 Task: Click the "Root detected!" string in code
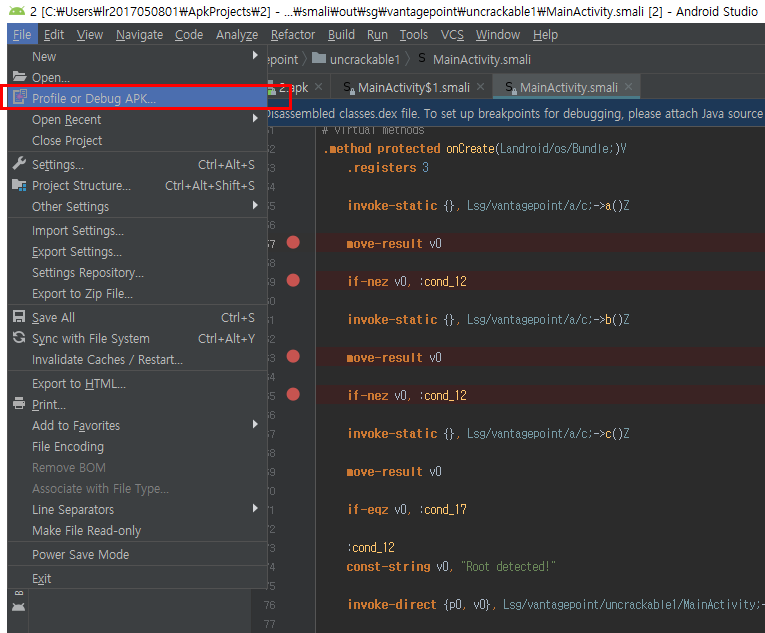(508, 567)
